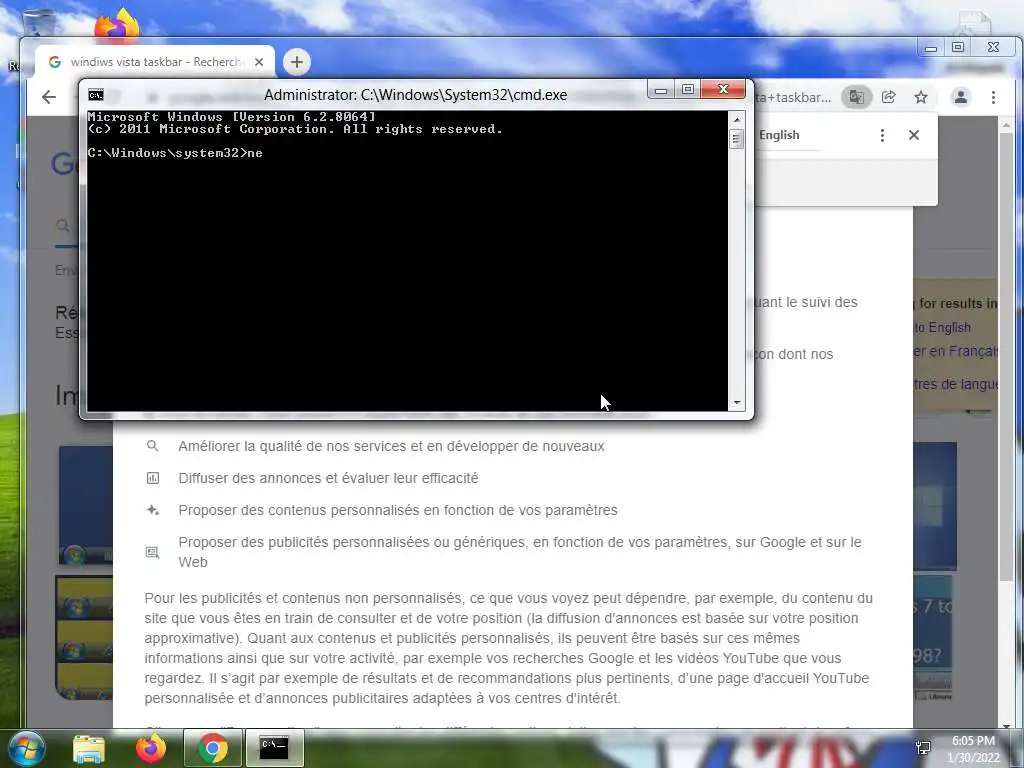Close the 'windiws vista taskbar' tab

coord(259,62)
